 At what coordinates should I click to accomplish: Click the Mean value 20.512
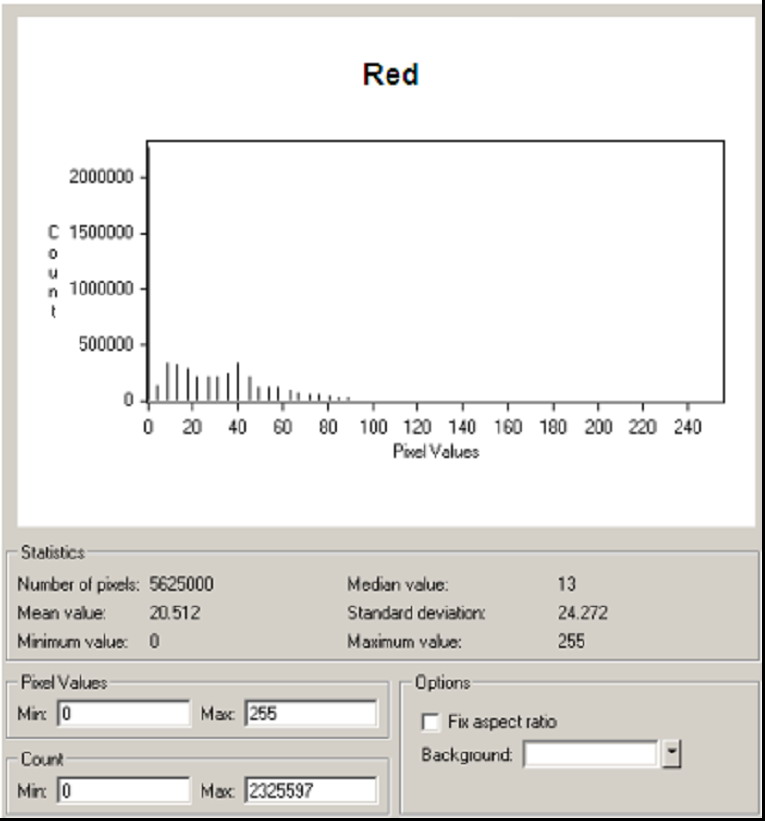pos(174,613)
